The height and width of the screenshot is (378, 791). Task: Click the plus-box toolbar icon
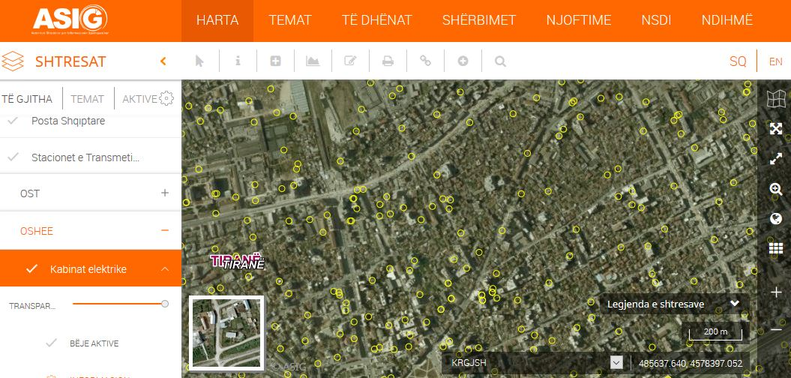coord(275,61)
